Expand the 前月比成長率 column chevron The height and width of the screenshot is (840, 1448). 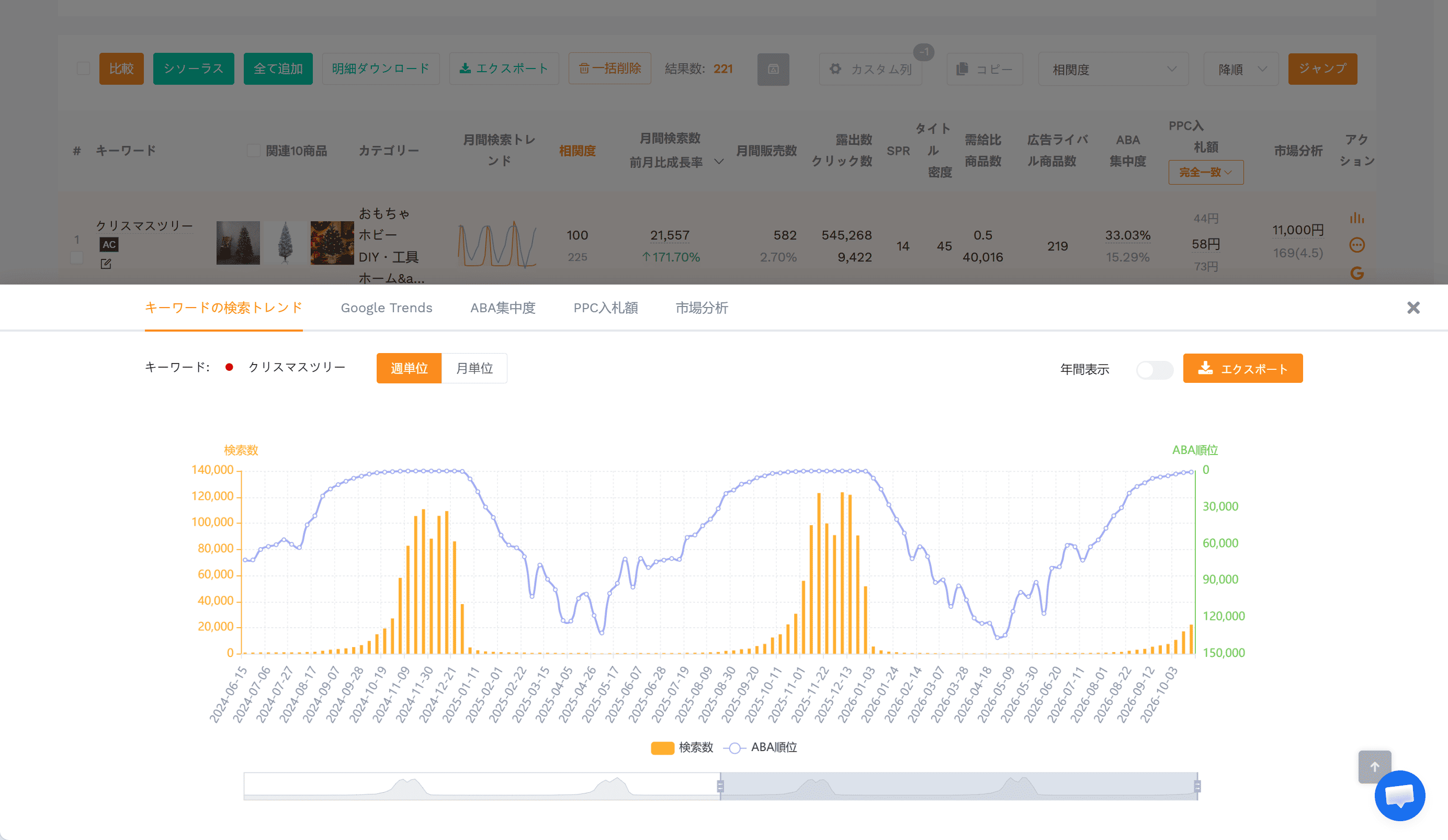click(x=718, y=162)
